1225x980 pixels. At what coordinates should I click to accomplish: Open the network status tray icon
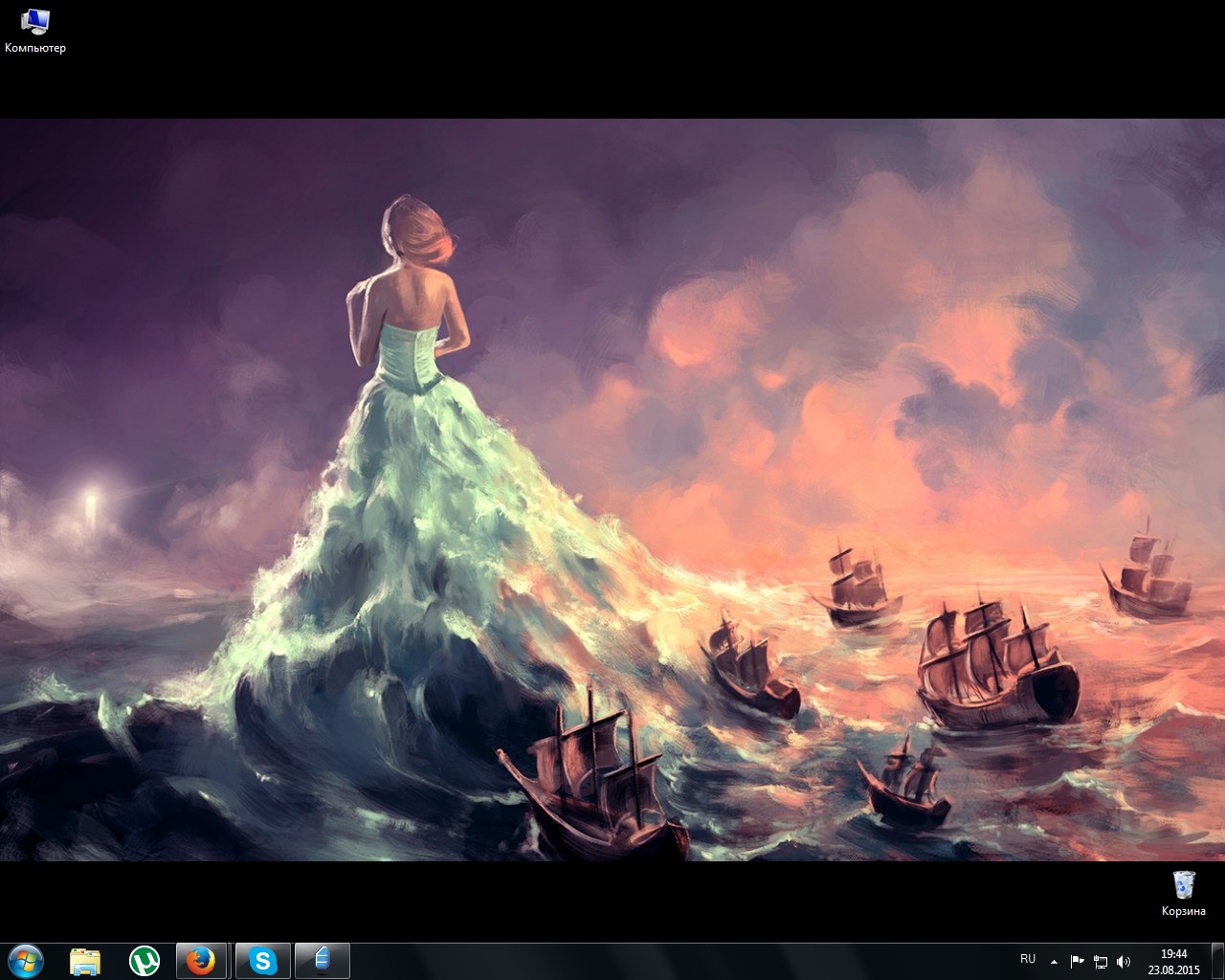point(1101,961)
